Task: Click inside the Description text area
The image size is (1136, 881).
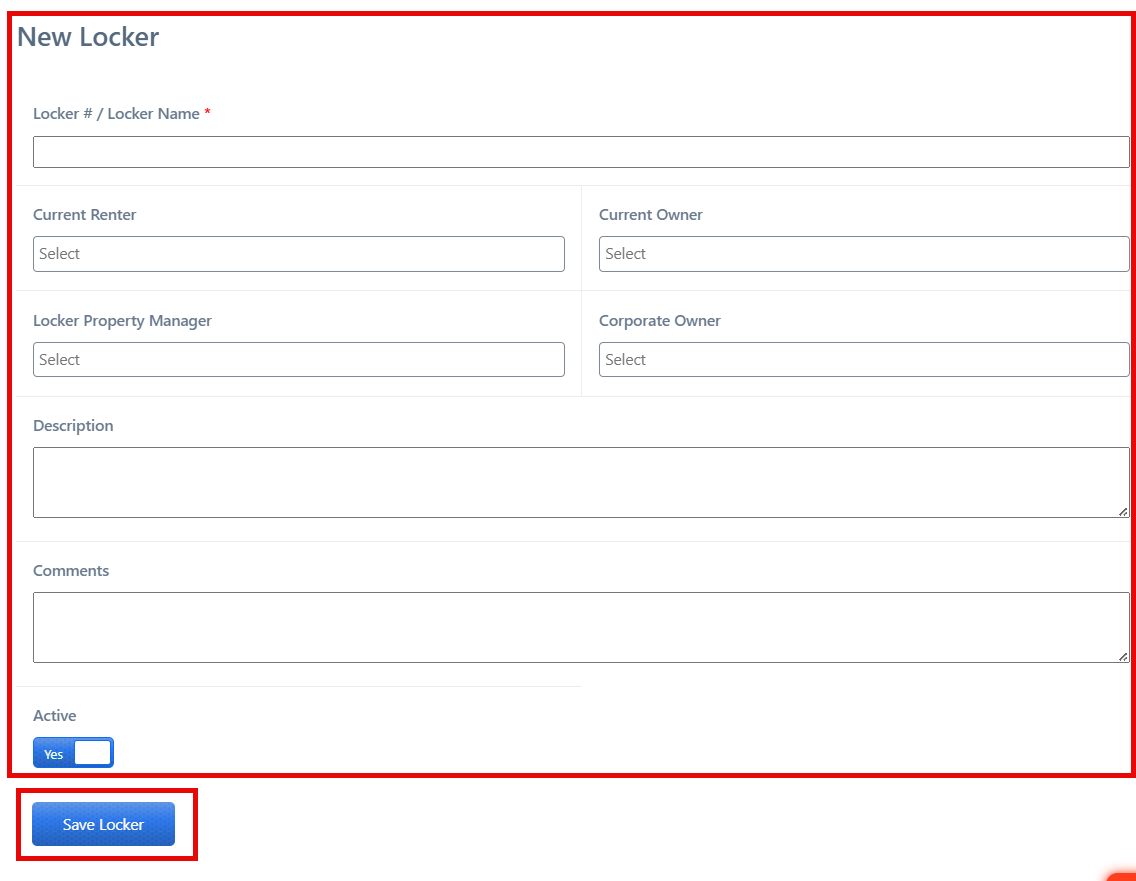Action: coord(580,482)
